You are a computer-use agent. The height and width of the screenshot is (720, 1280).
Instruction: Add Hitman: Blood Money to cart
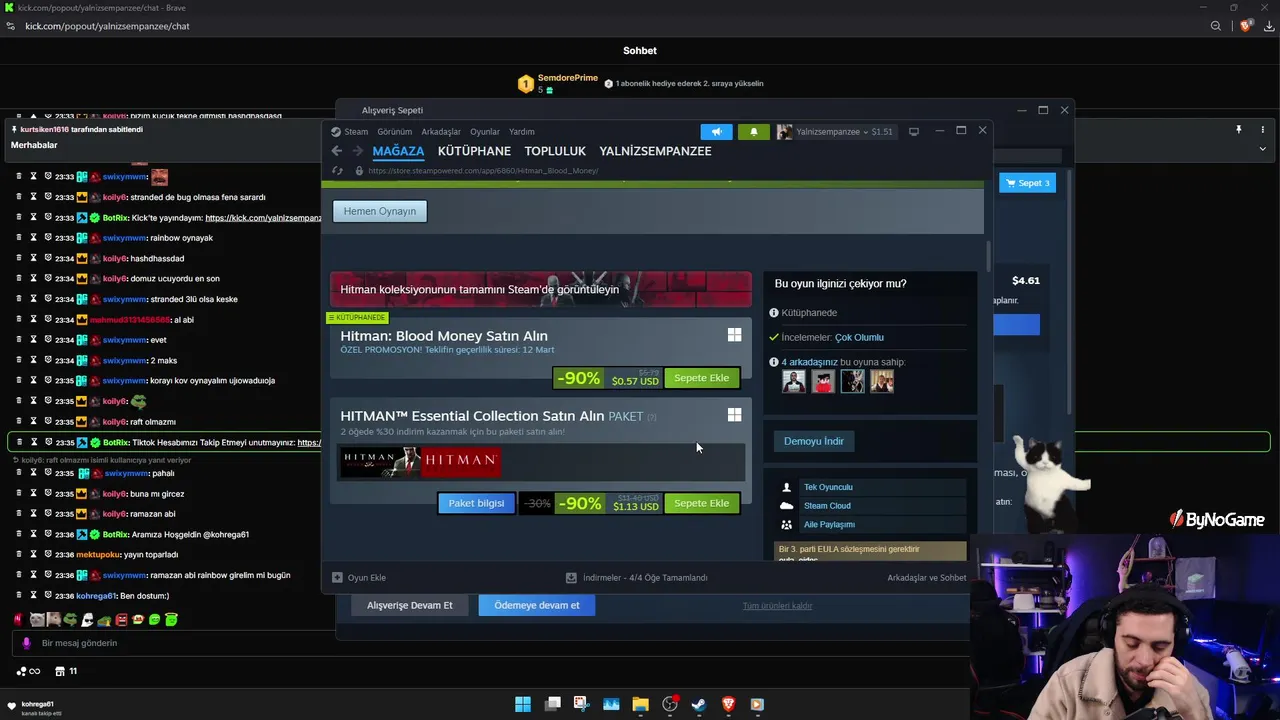701,378
